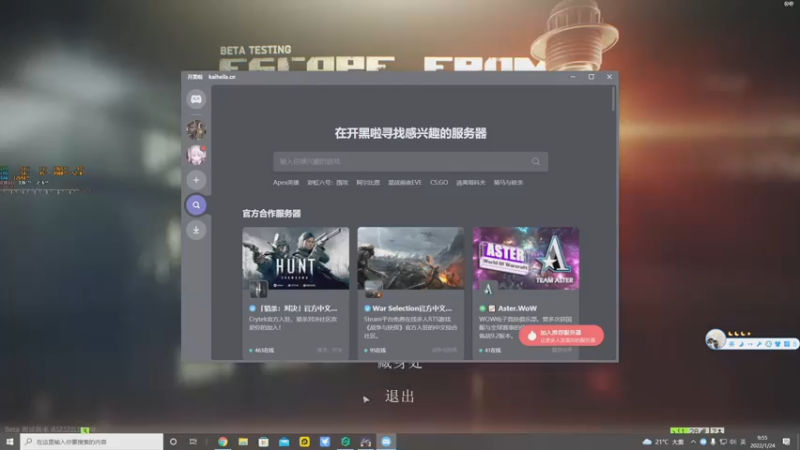
Task: Click the small Aster server avatar icon
Action: point(488,289)
